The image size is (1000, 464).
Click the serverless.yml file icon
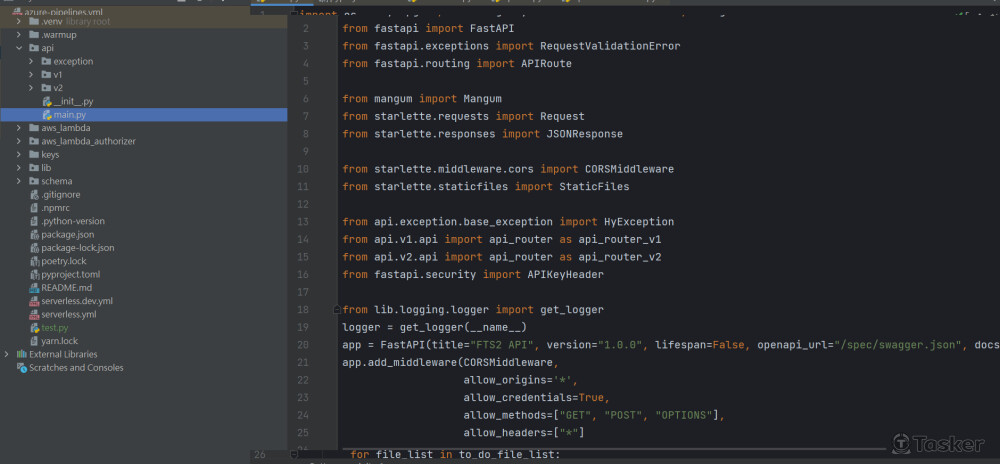tap(34, 314)
